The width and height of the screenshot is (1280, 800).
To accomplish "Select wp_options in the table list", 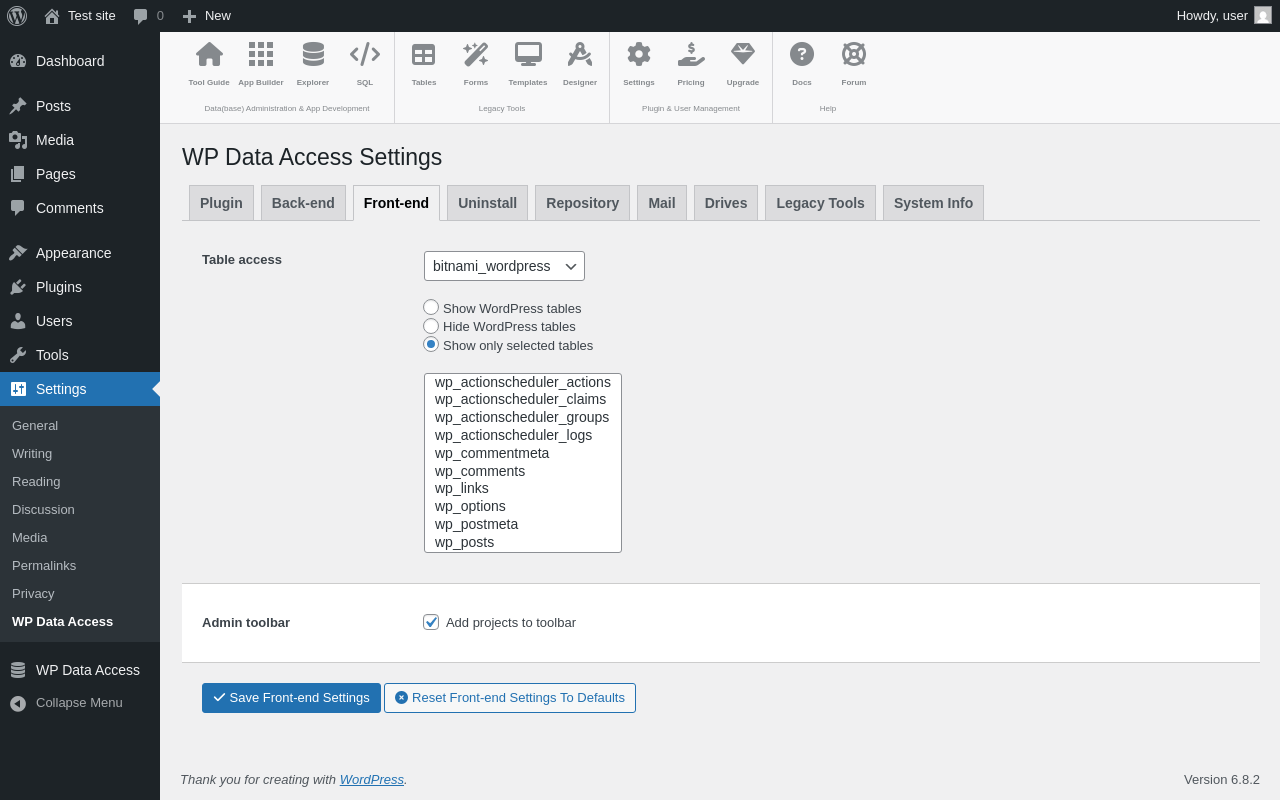I will 522,506.
